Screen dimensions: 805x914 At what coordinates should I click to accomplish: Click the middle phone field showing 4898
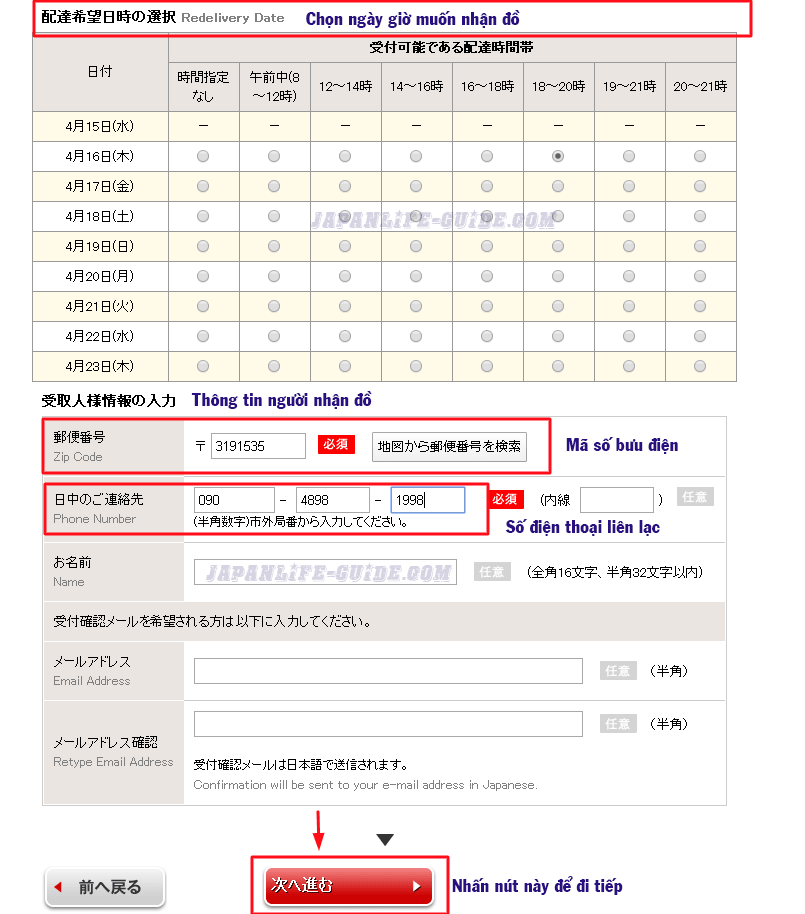(x=333, y=496)
